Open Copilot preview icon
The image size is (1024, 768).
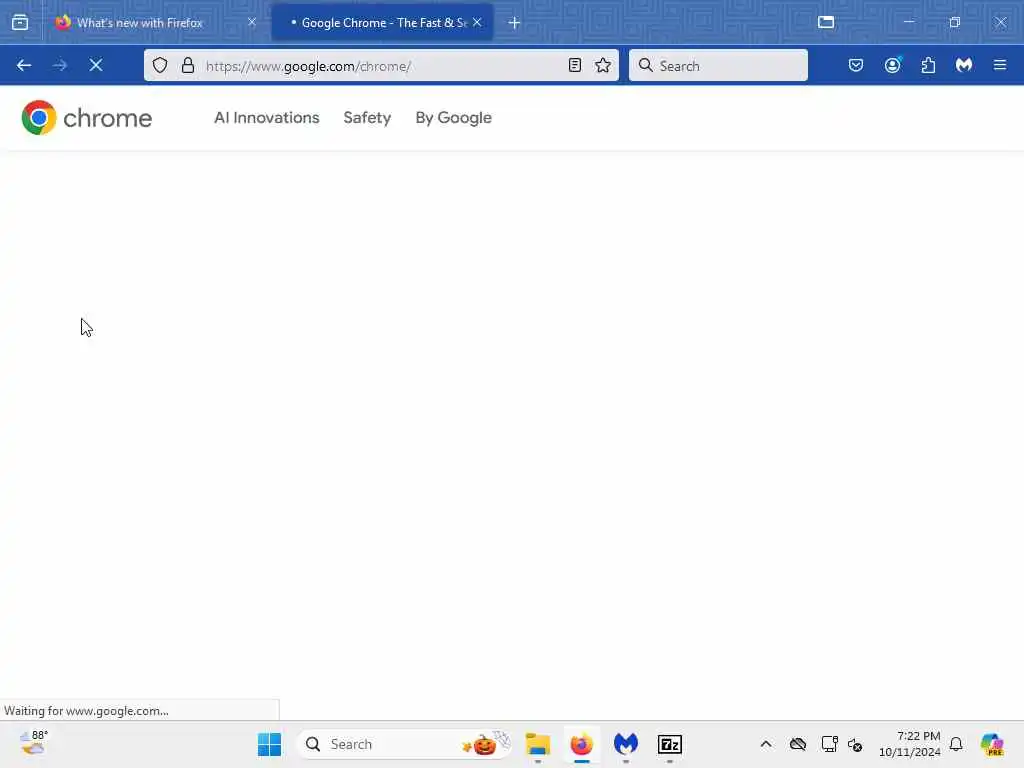point(992,744)
